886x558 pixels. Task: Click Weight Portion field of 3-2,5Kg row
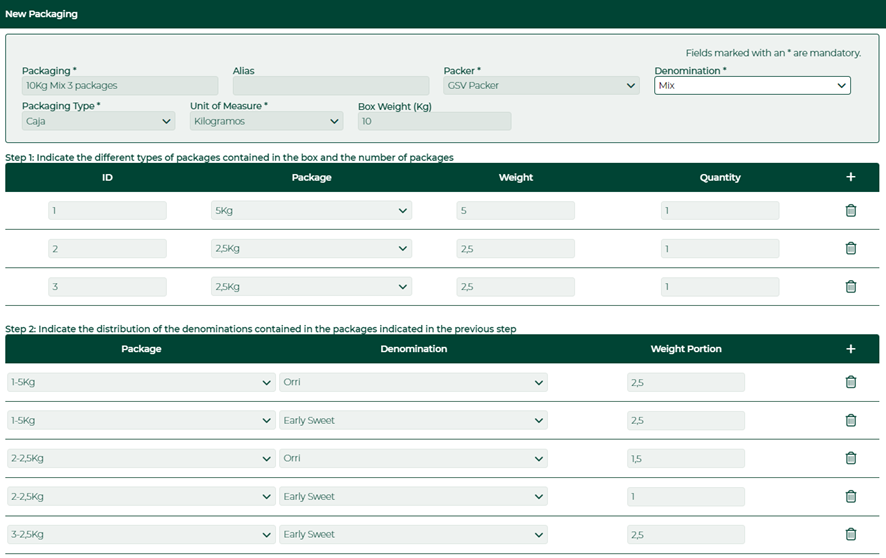tap(686, 534)
